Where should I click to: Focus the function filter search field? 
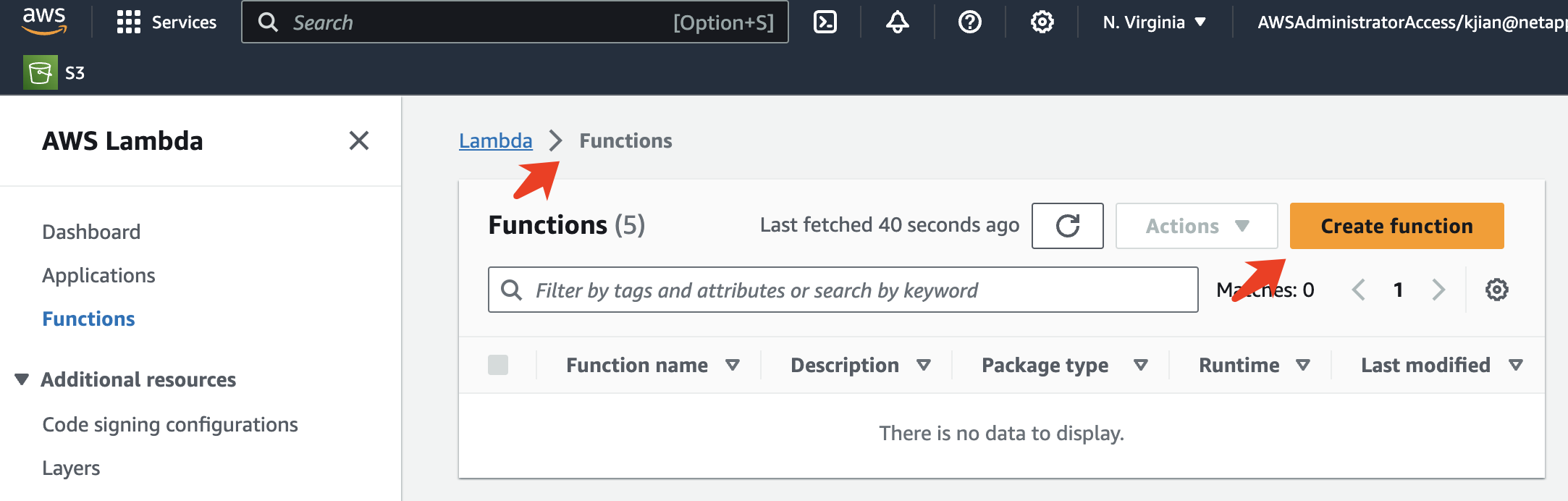coord(854,290)
